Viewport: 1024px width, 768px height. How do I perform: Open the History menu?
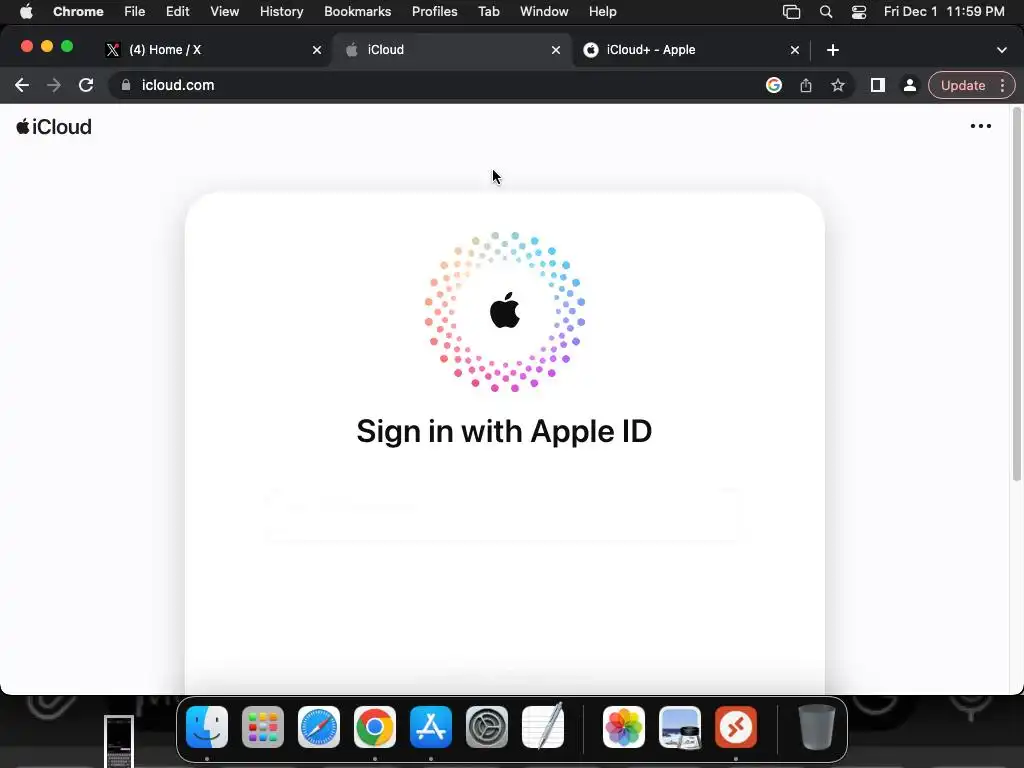click(281, 11)
